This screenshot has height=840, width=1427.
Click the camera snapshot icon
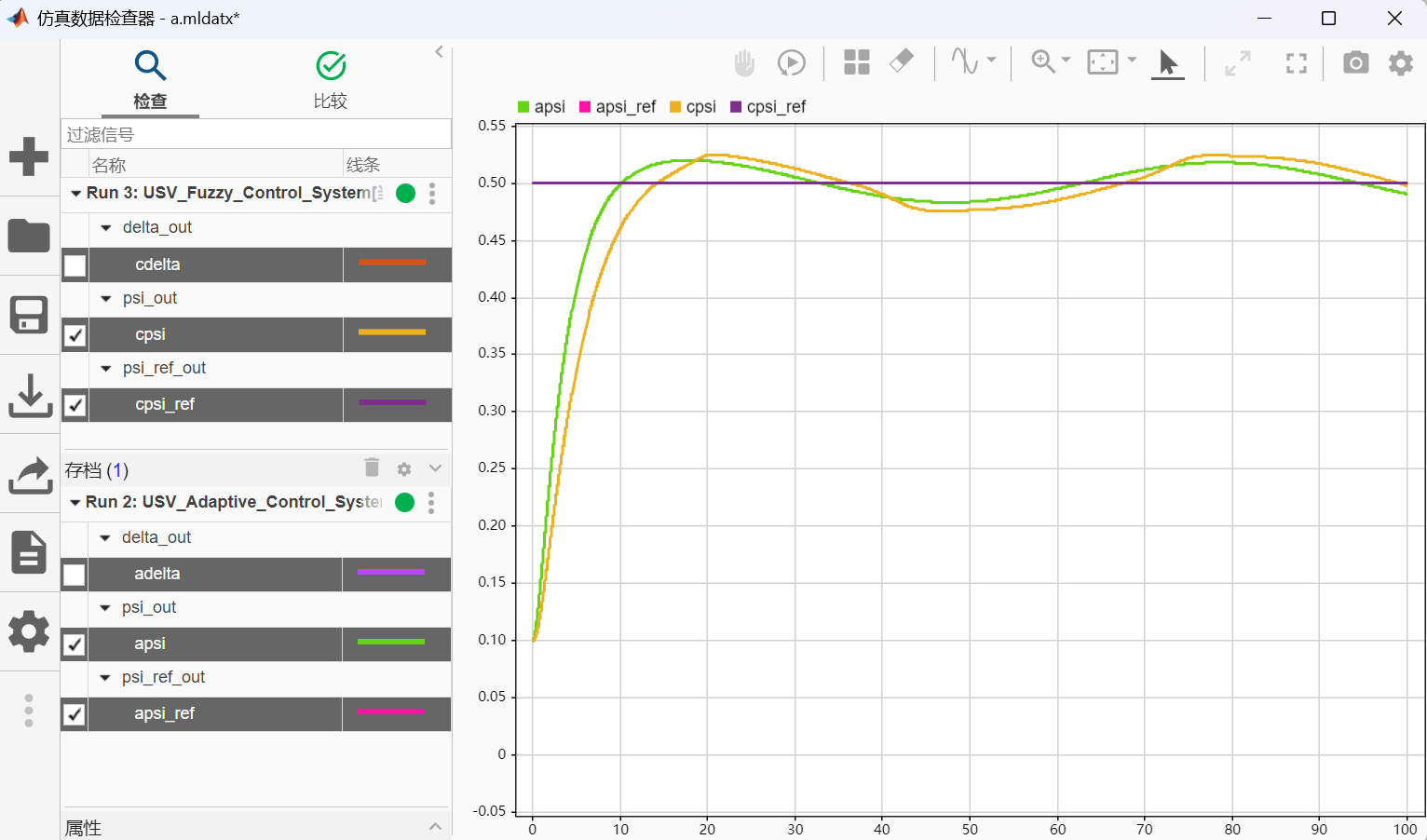[x=1355, y=63]
